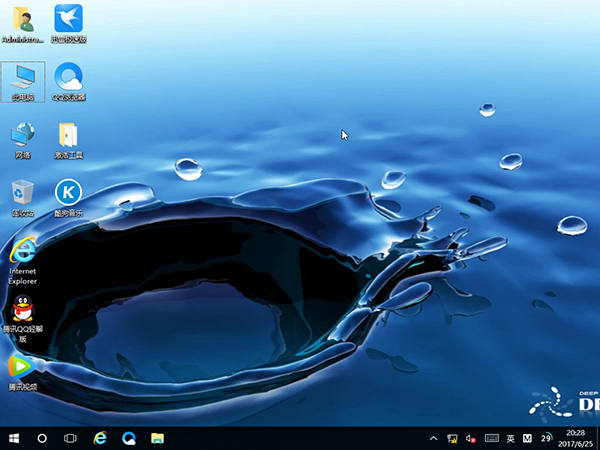Image resolution: width=600 pixels, height=450 pixels.
Task: Open the QQ浏览器 desktop shortcut
Action: click(x=68, y=78)
